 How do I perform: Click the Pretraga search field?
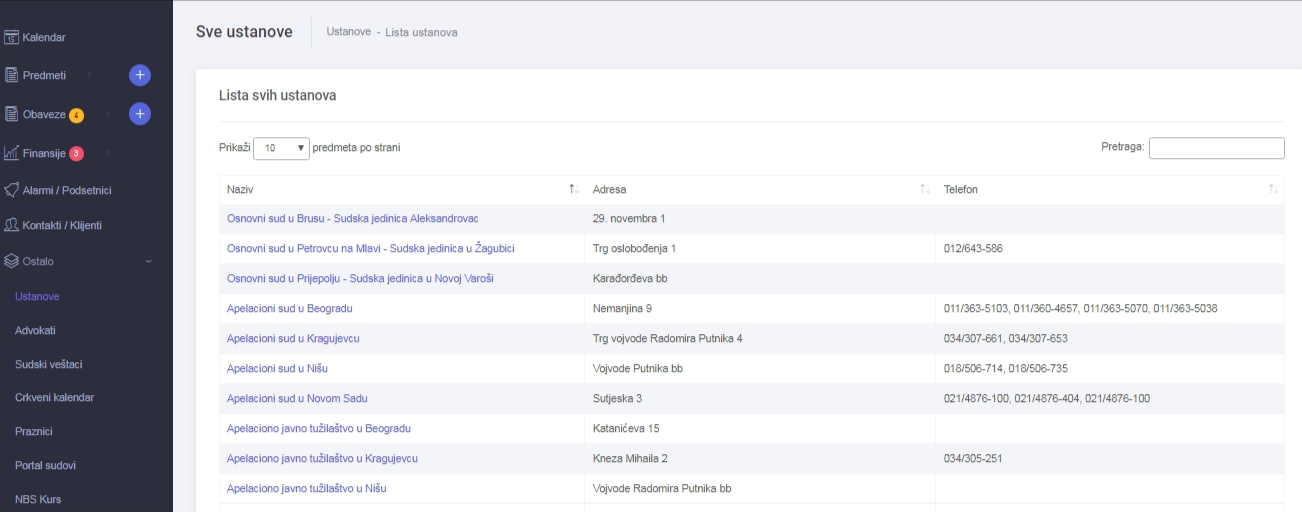tap(1216, 148)
